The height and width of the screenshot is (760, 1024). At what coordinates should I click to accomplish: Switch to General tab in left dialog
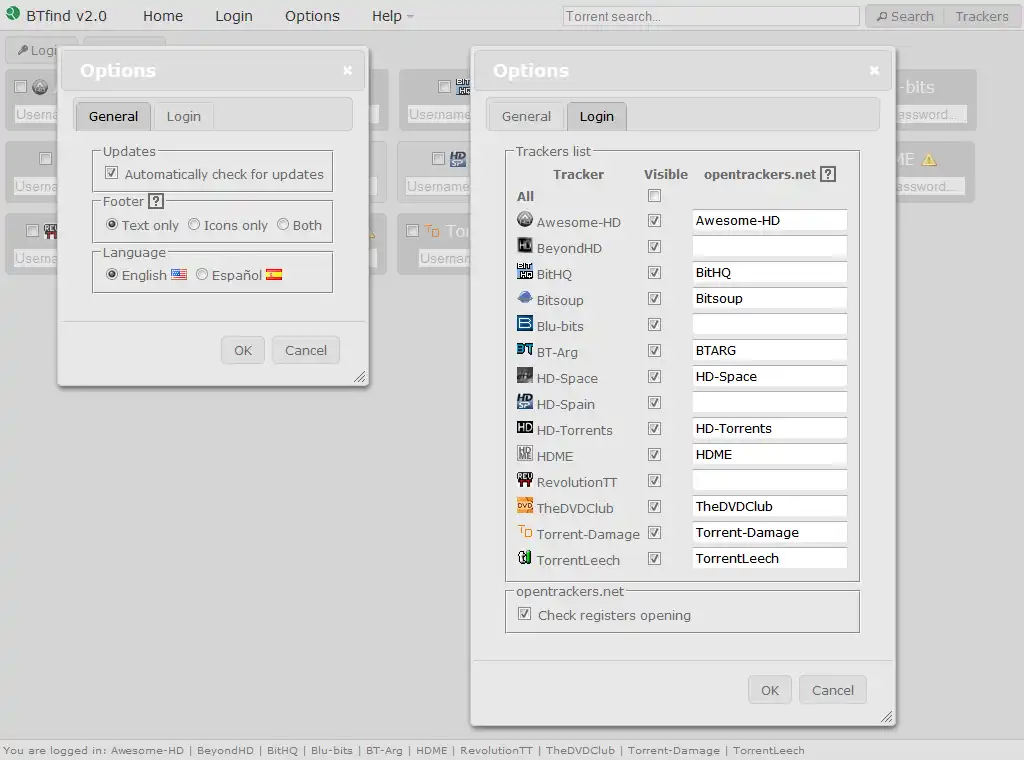(114, 116)
